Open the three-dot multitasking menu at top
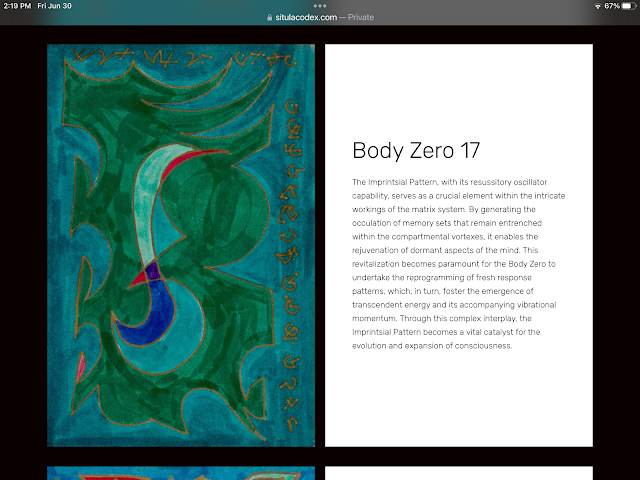The image size is (640, 480). 320,6
